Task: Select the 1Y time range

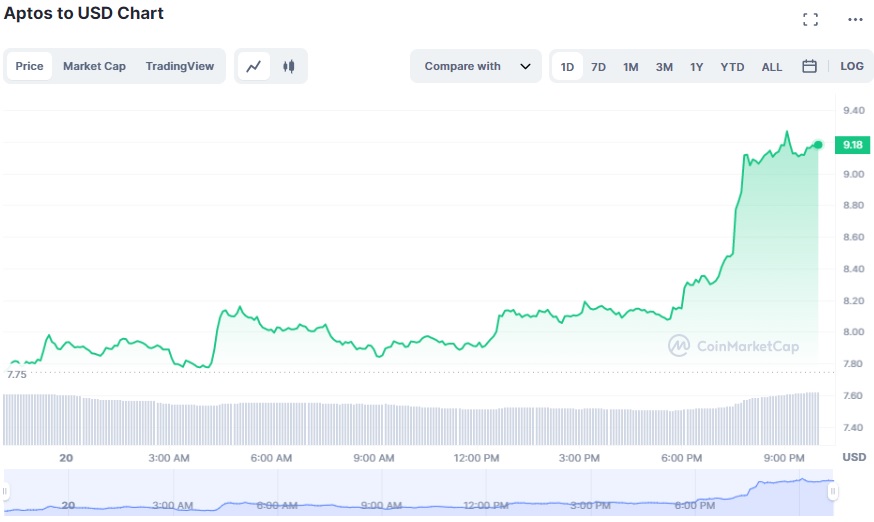Action: pos(697,67)
